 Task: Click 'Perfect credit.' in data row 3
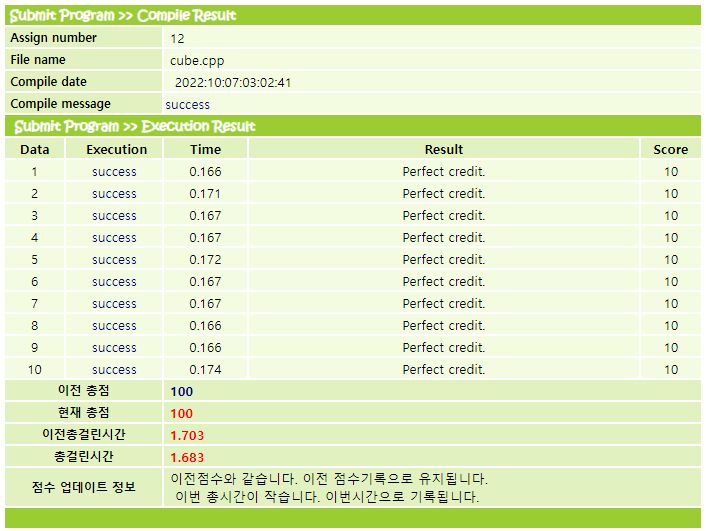tap(444, 216)
